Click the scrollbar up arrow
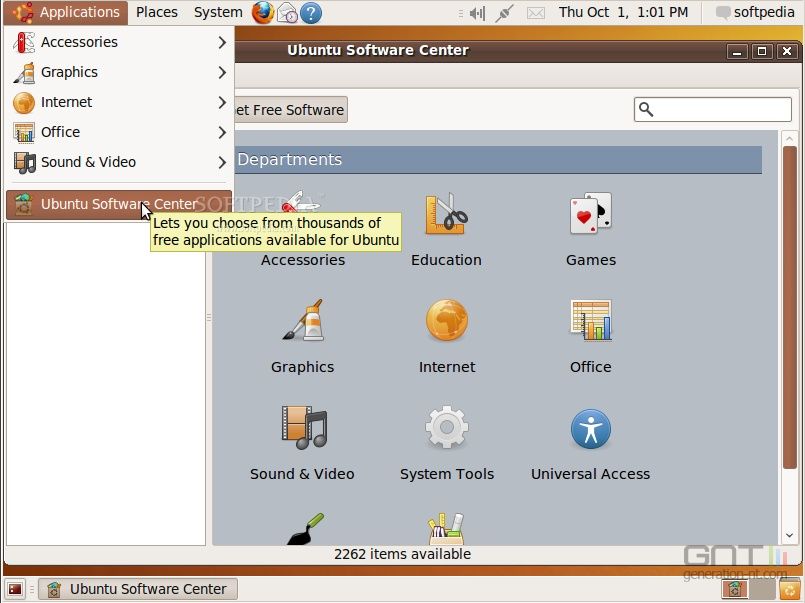805x603 pixels. click(x=790, y=139)
